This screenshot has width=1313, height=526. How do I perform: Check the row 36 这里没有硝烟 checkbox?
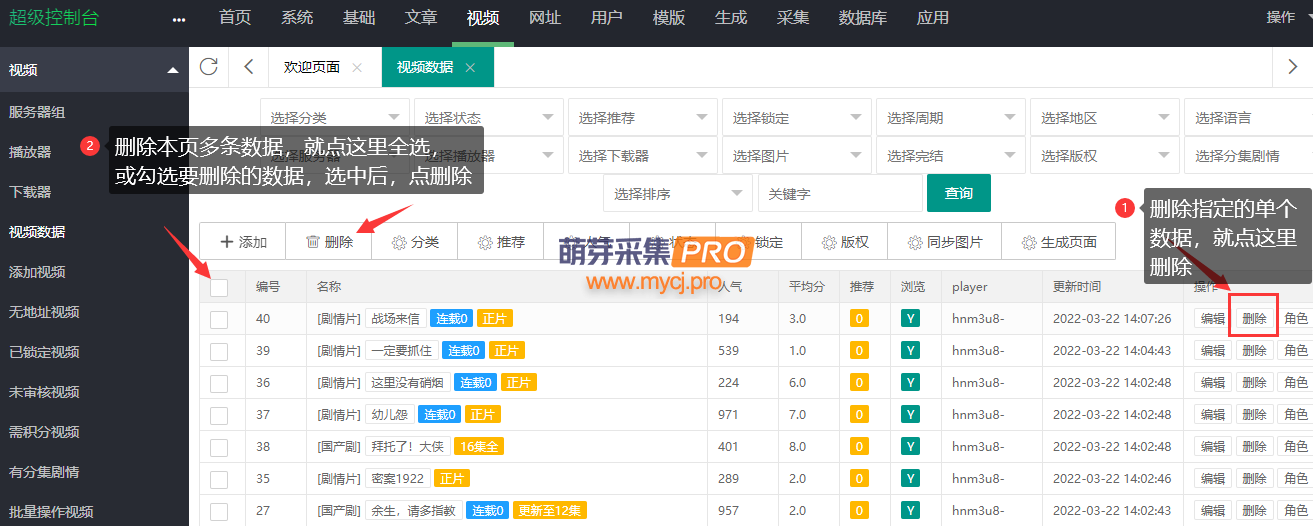click(220, 383)
